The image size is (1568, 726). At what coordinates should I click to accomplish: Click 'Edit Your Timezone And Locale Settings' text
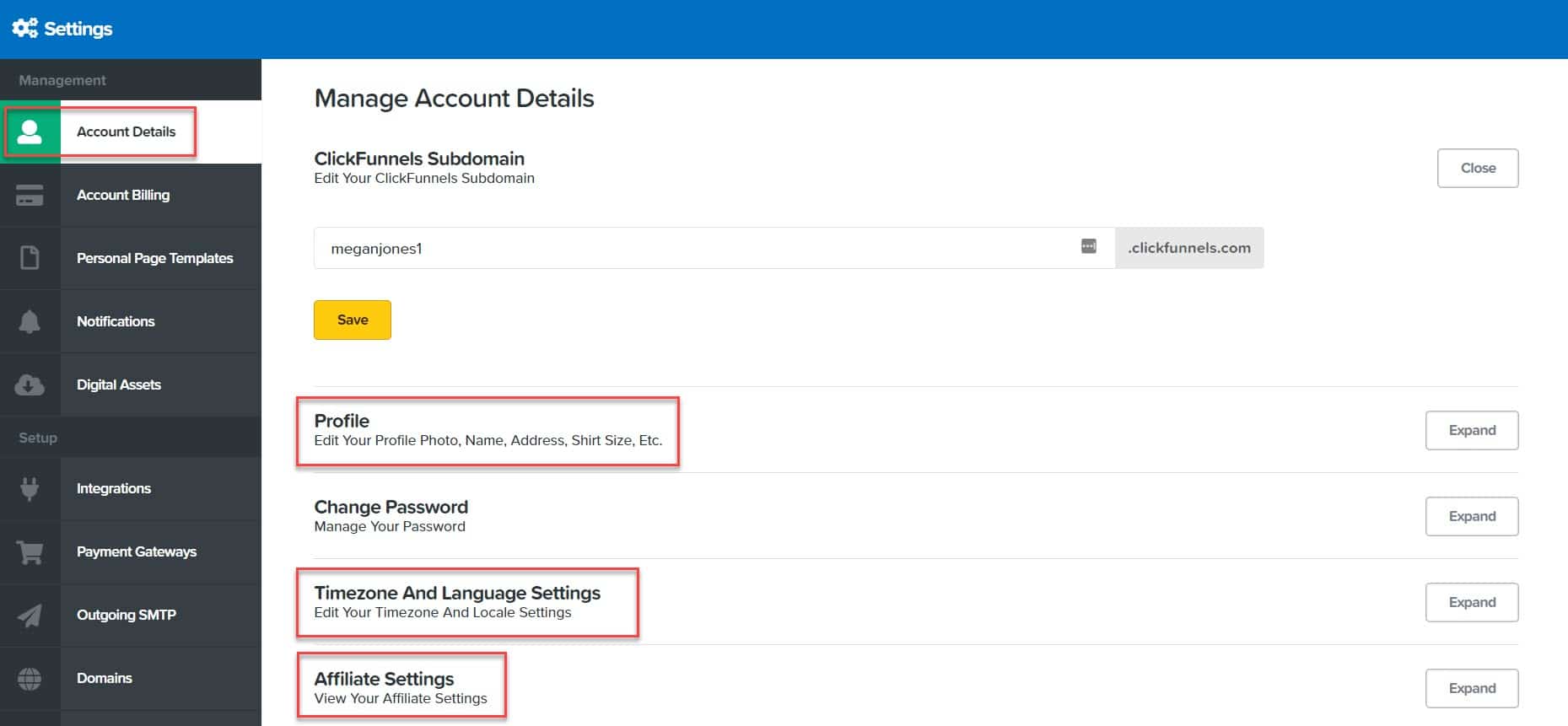[x=443, y=612]
